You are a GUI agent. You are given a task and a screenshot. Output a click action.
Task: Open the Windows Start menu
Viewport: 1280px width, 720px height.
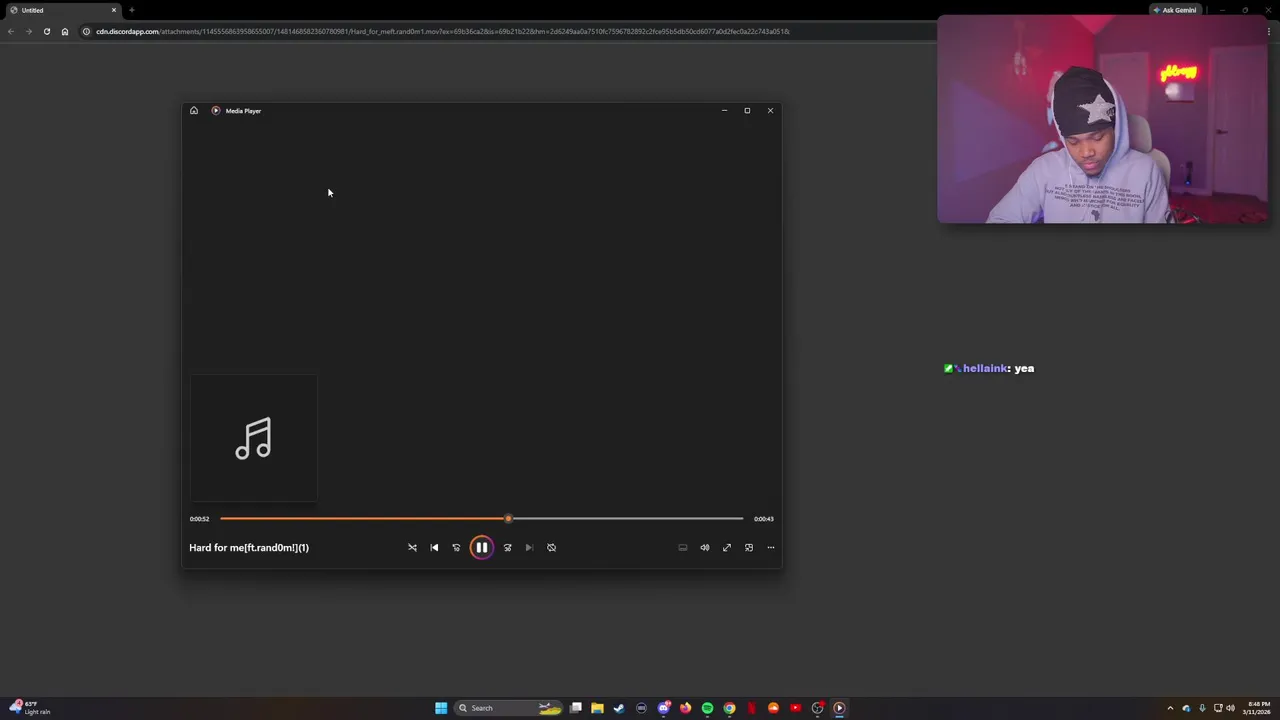tap(441, 708)
